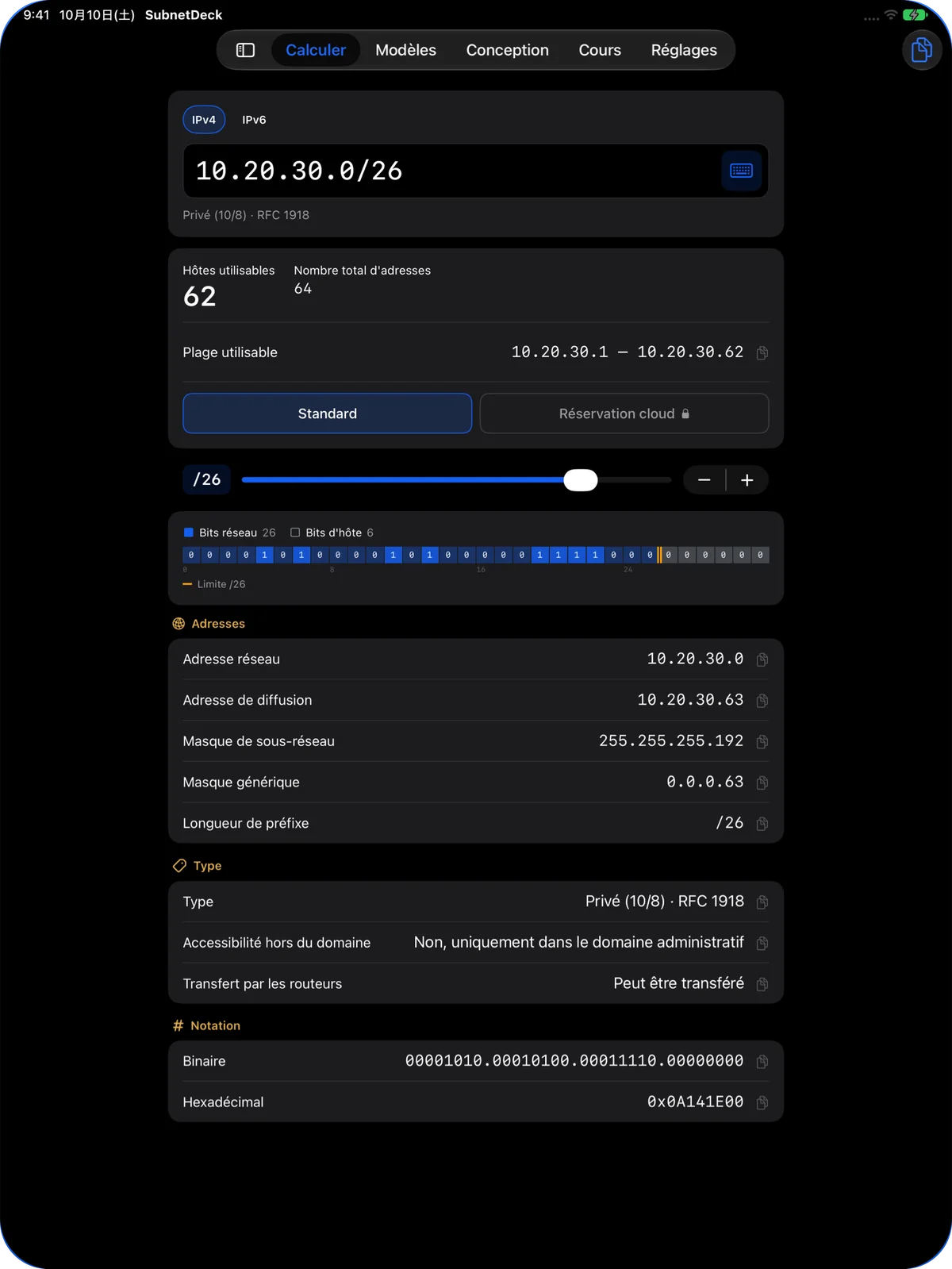Copy the Adresse réseau value
Image resolution: width=952 pixels, height=1269 pixels.
pos(762,659)
